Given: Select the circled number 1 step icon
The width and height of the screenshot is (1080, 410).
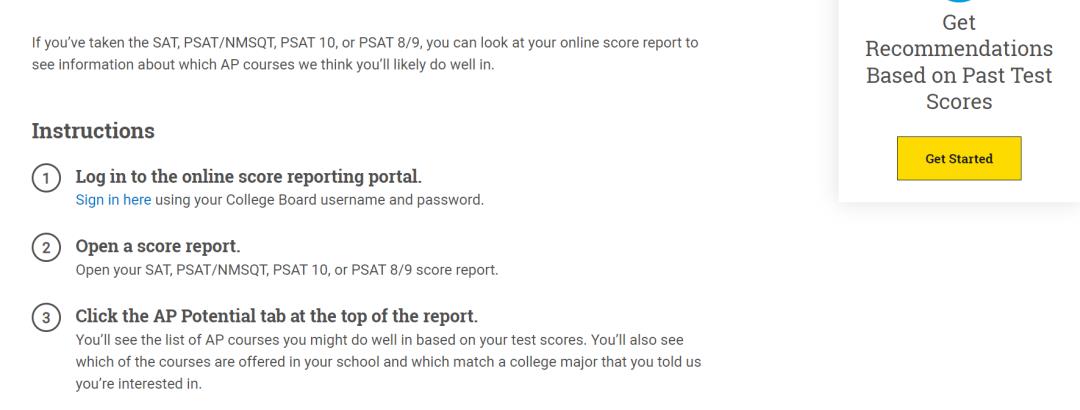Looking at the screenshot, I should (x=45, y=179).
